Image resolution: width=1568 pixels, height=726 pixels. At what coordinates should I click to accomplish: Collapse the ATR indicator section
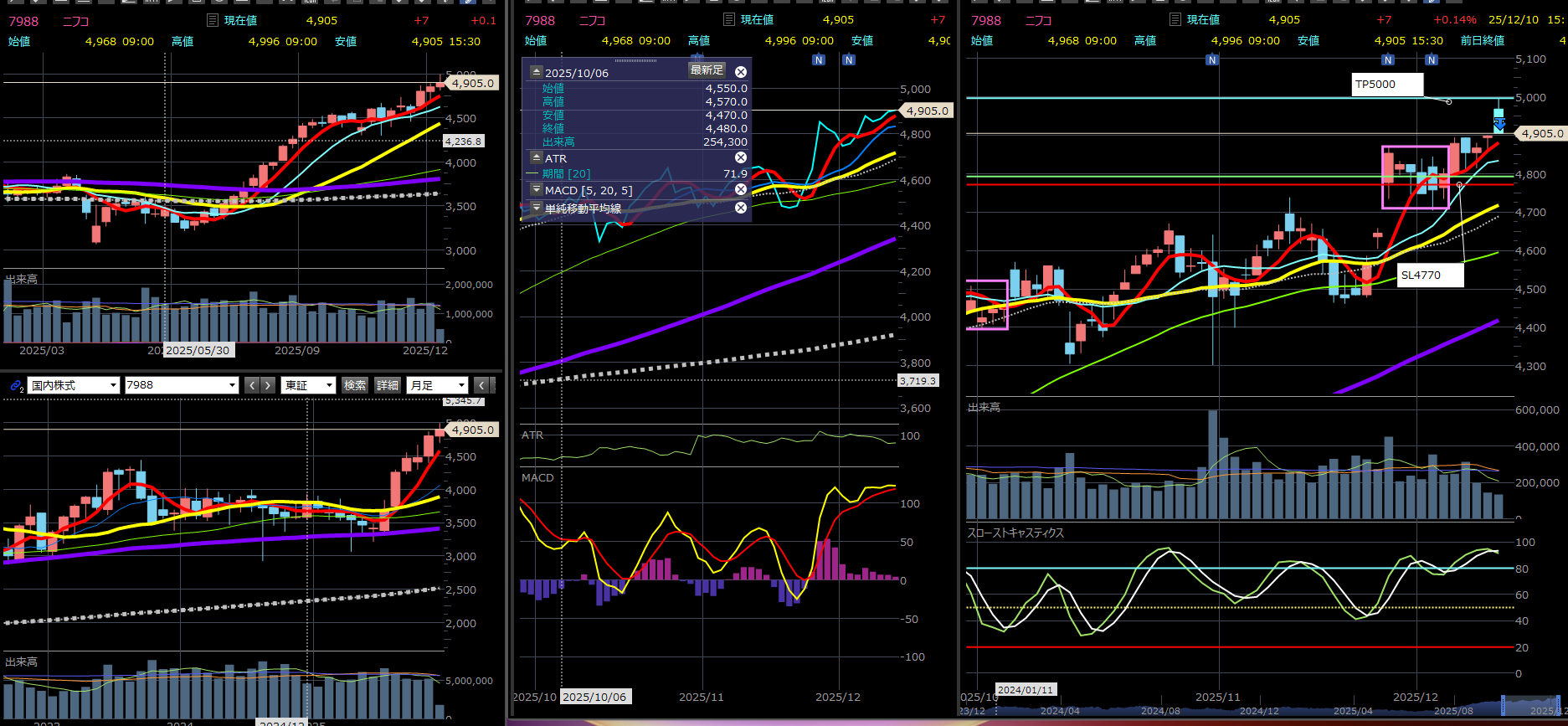[x=537, y=157]
